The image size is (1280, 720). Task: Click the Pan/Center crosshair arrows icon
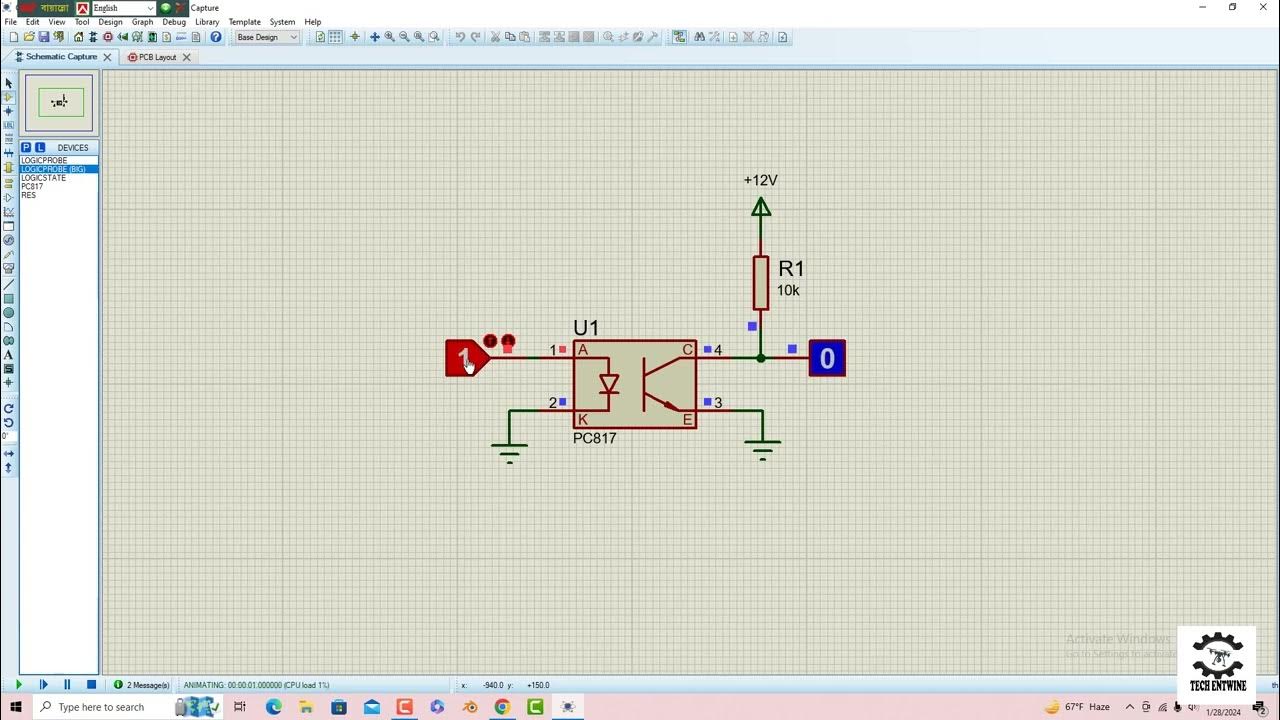click(374, 37)
